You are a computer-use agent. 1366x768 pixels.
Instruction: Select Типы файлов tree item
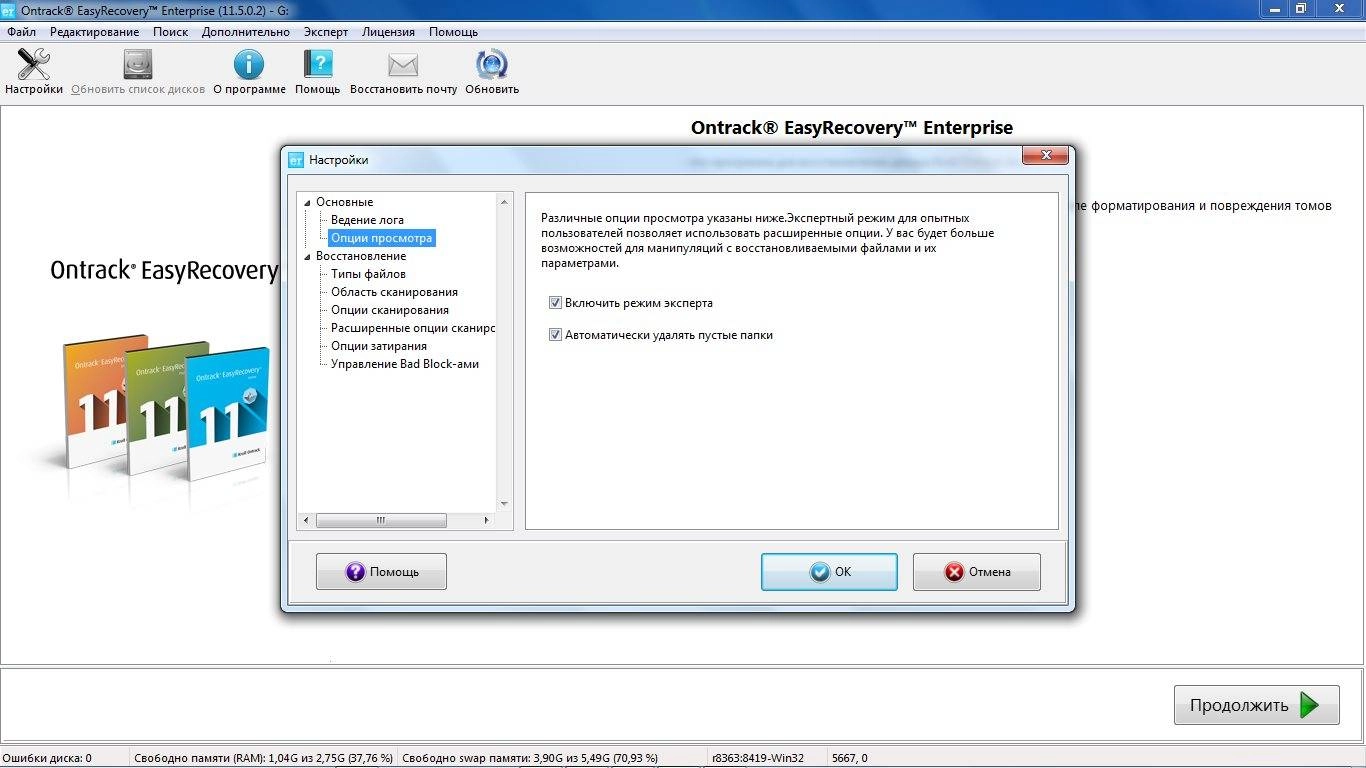coord(368,274)
